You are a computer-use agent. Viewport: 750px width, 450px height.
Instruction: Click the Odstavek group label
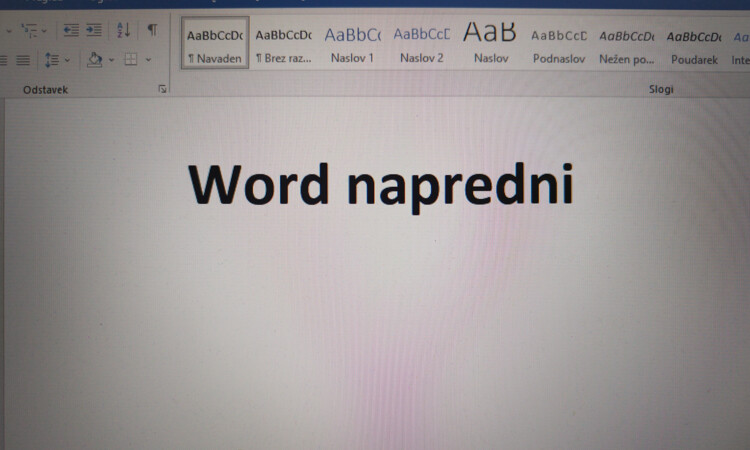pos(45,89)
